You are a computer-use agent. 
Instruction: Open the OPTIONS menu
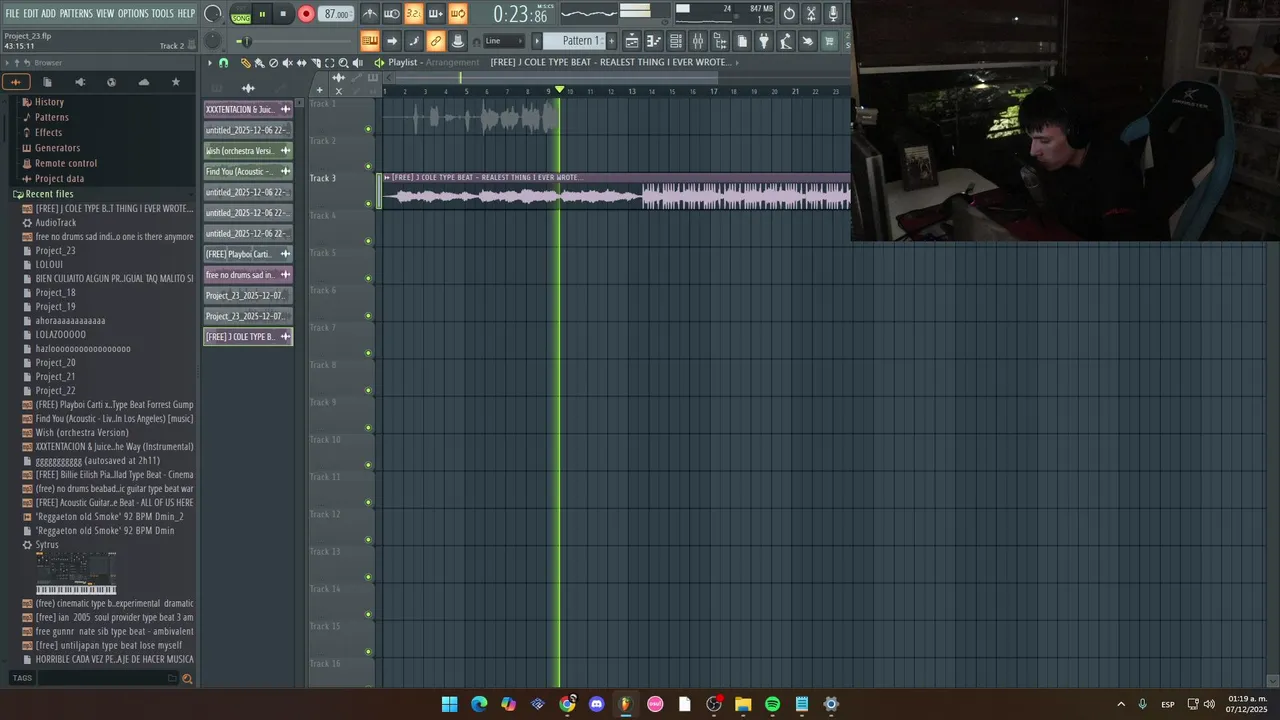tap(133, 13)
